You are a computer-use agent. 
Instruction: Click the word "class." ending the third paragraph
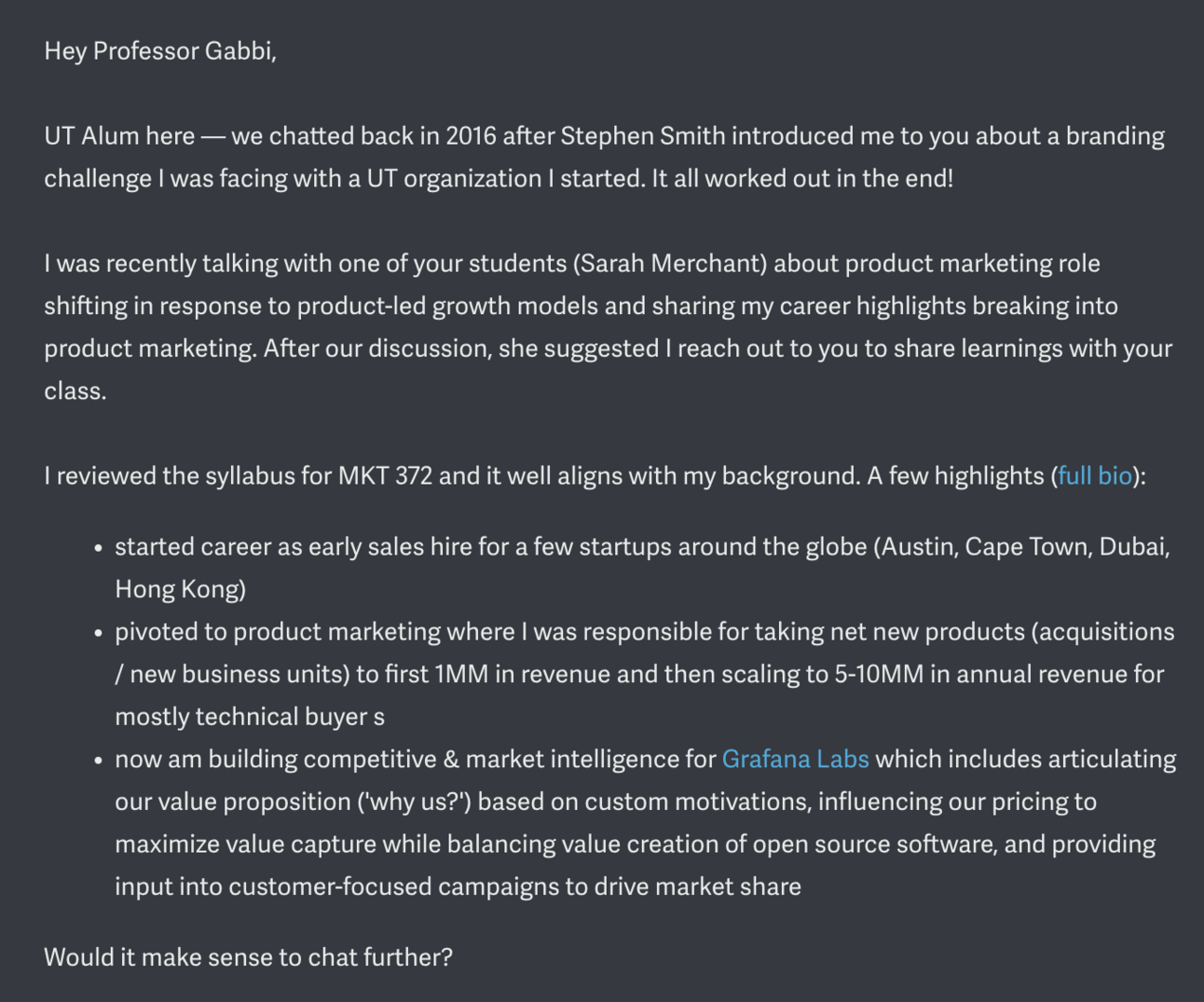click(75, 391)
